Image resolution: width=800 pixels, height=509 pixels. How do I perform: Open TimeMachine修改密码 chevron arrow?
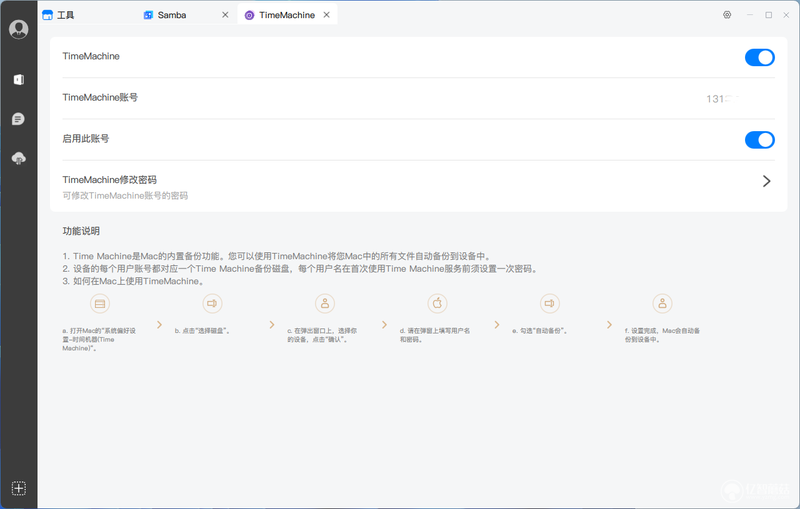point(766,181)
